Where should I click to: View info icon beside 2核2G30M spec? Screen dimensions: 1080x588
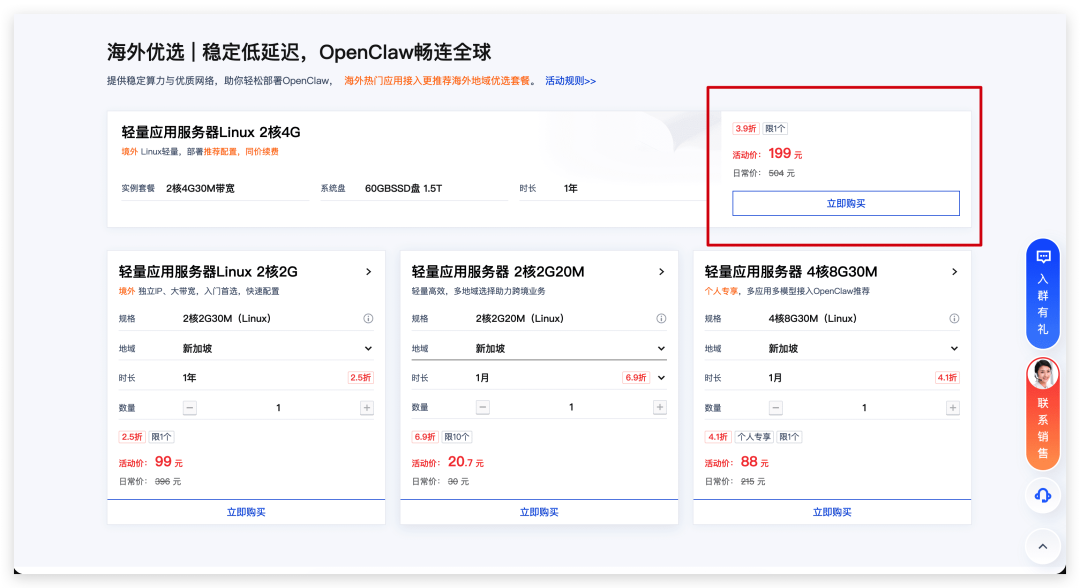coord(367,318)
